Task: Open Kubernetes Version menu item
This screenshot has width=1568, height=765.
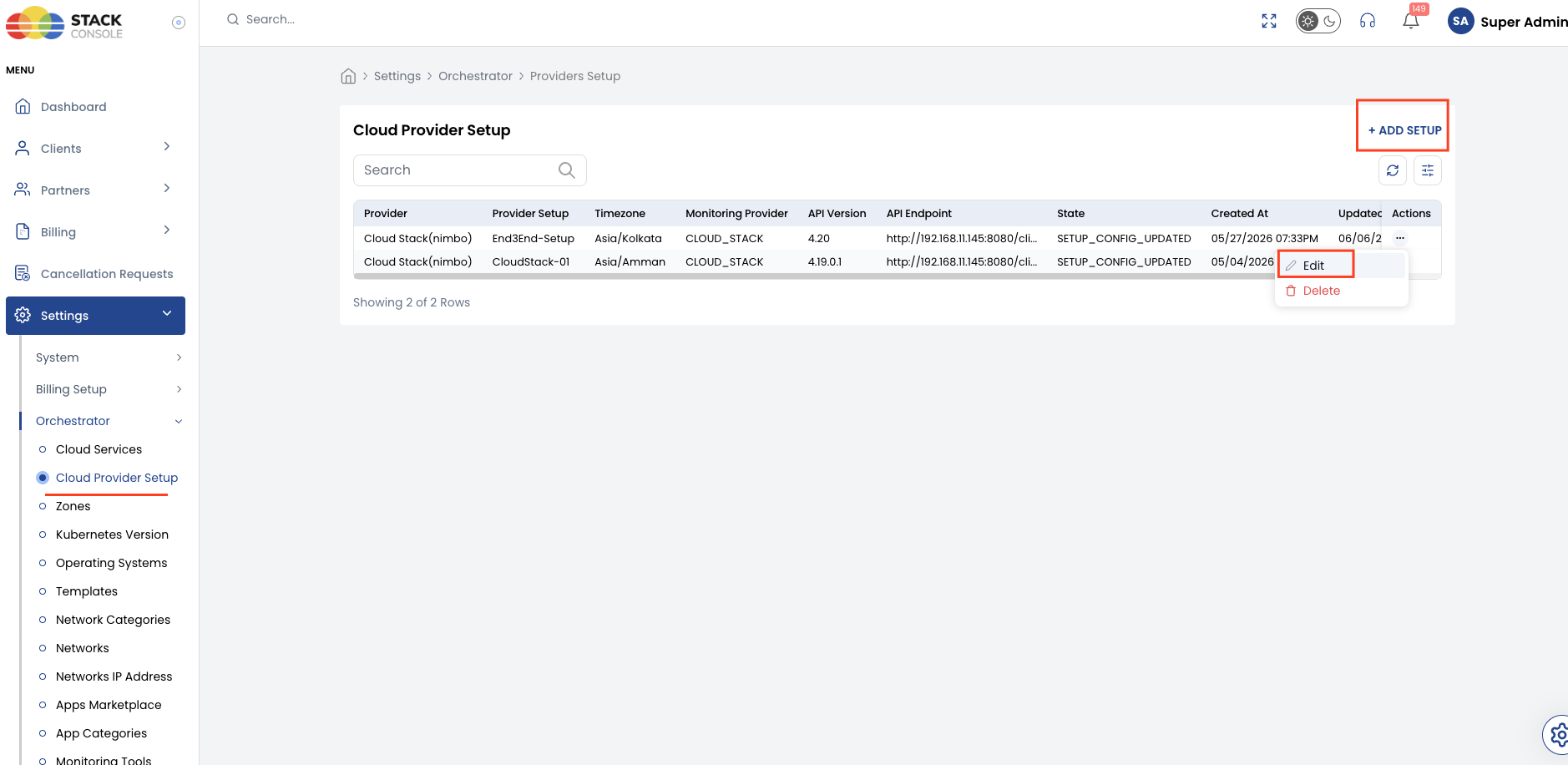Action: (112, 534)
